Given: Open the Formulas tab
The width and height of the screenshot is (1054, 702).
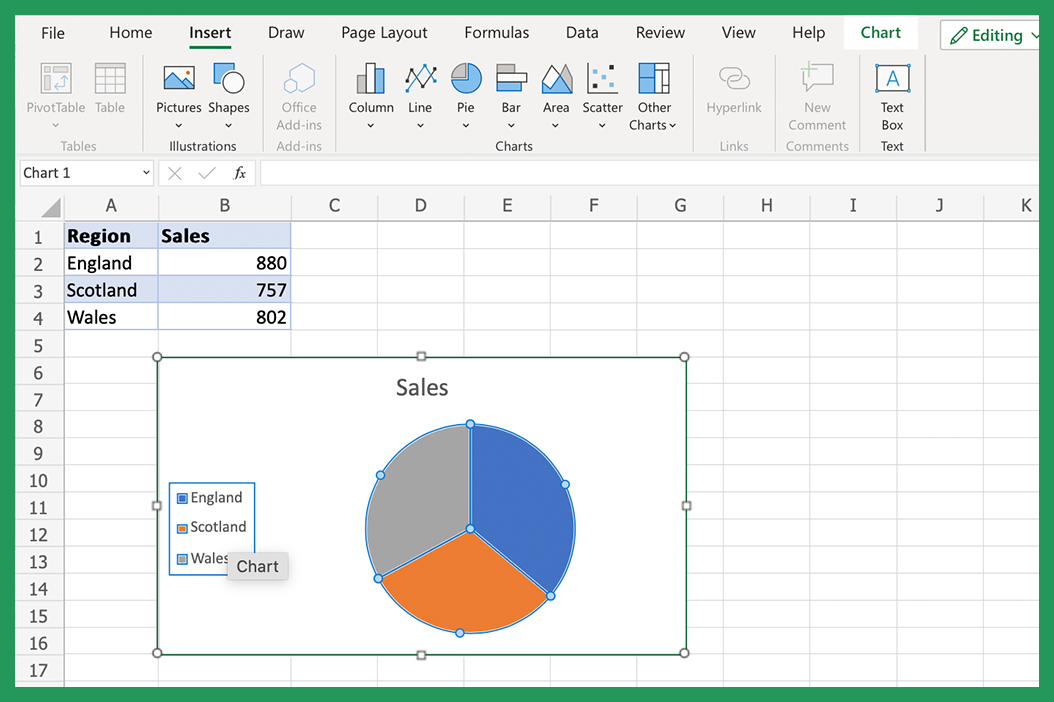Looking at the screenshot, I should (x=496, y=32).
